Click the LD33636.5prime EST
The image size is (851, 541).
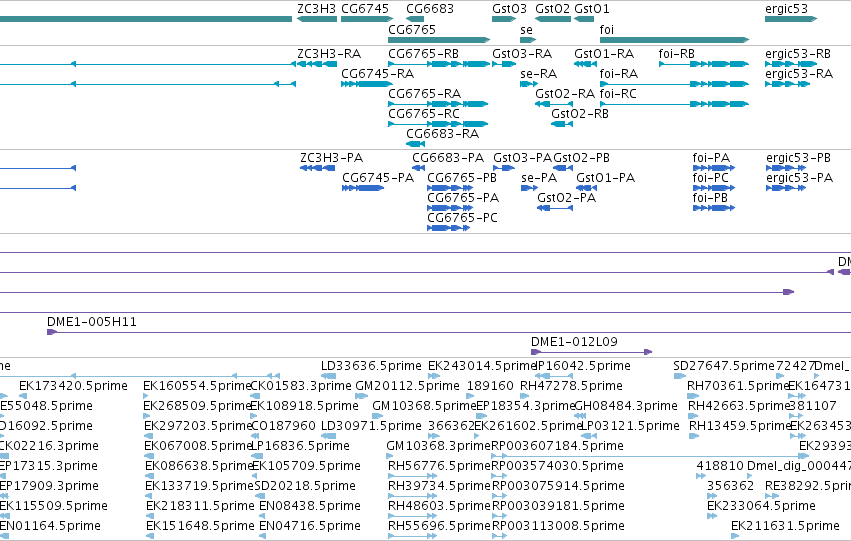point(328,376)
